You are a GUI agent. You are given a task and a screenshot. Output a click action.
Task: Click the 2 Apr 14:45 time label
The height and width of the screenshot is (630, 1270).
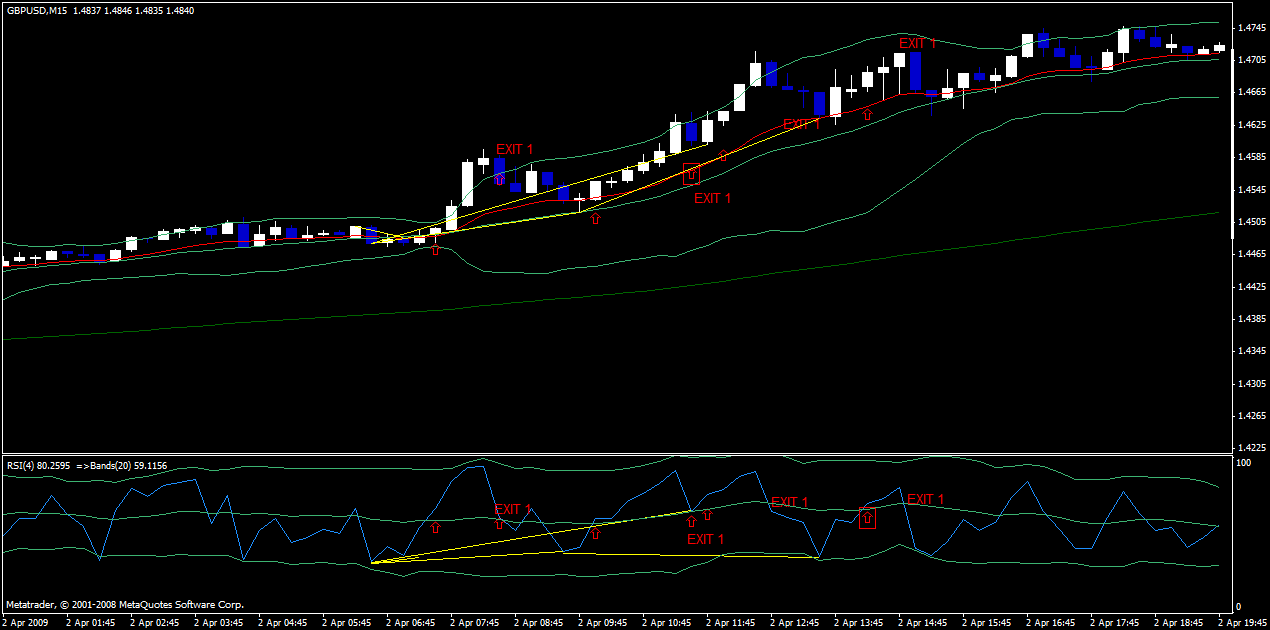pyautogui.click(x=923, y=622)
